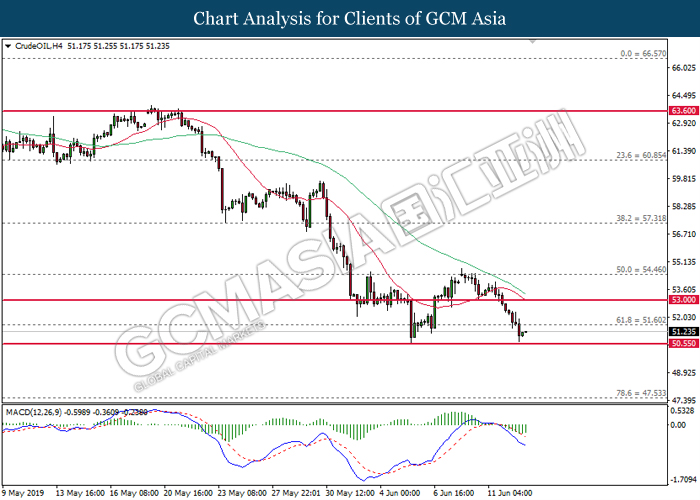Click the 9 May 2019 date label
The image size is (700, 500).
point(23,493)
